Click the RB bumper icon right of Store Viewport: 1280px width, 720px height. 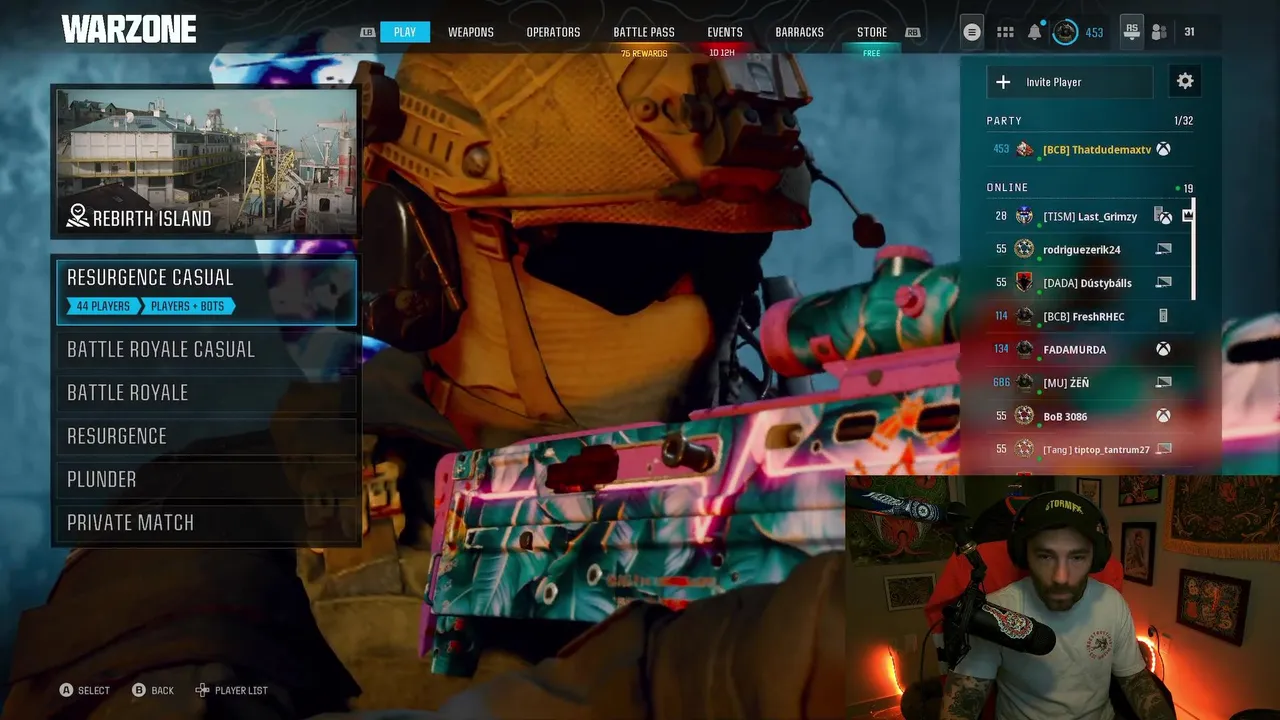(912, 32)
